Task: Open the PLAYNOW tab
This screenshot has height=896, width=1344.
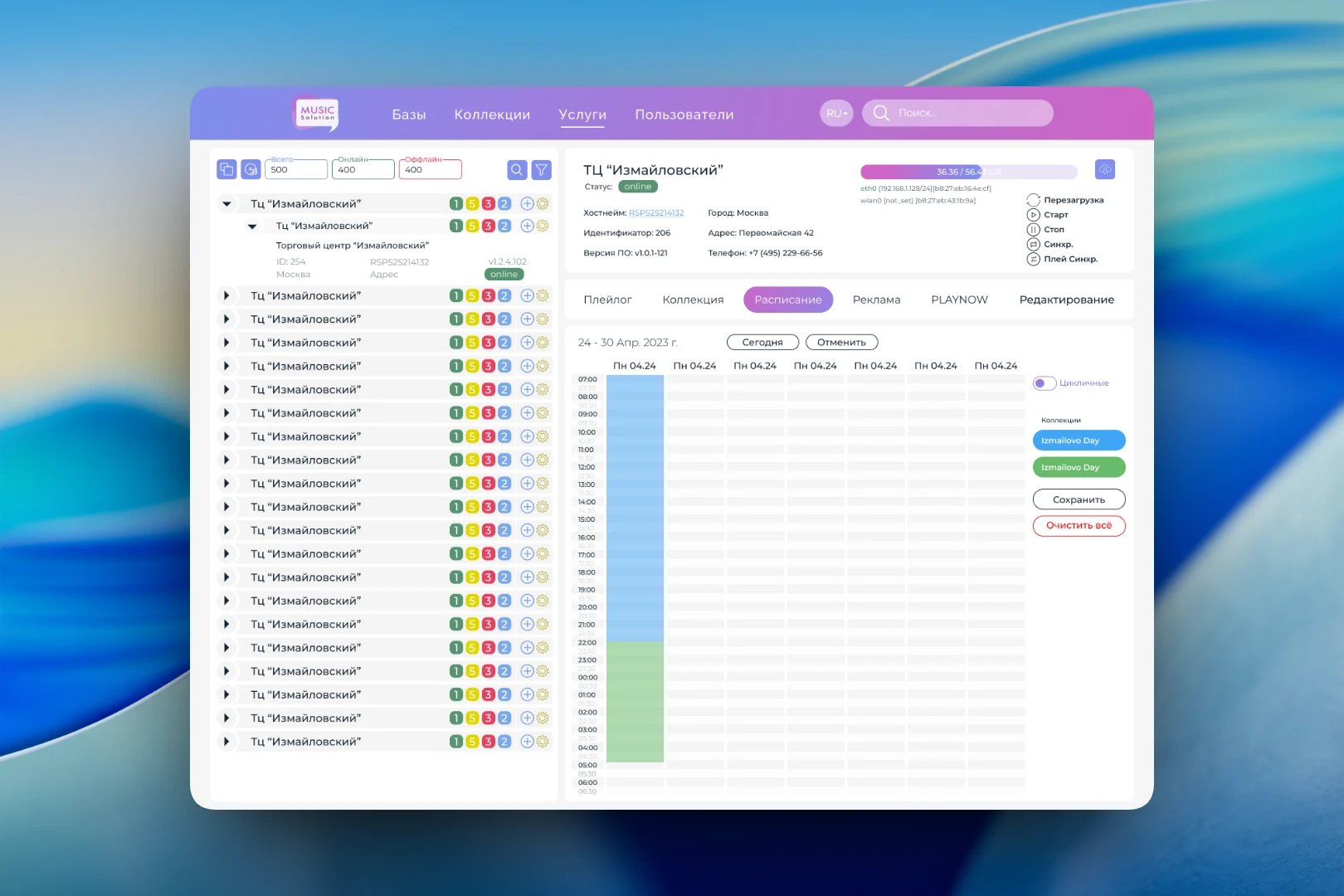Action: [x=959, y=299]
